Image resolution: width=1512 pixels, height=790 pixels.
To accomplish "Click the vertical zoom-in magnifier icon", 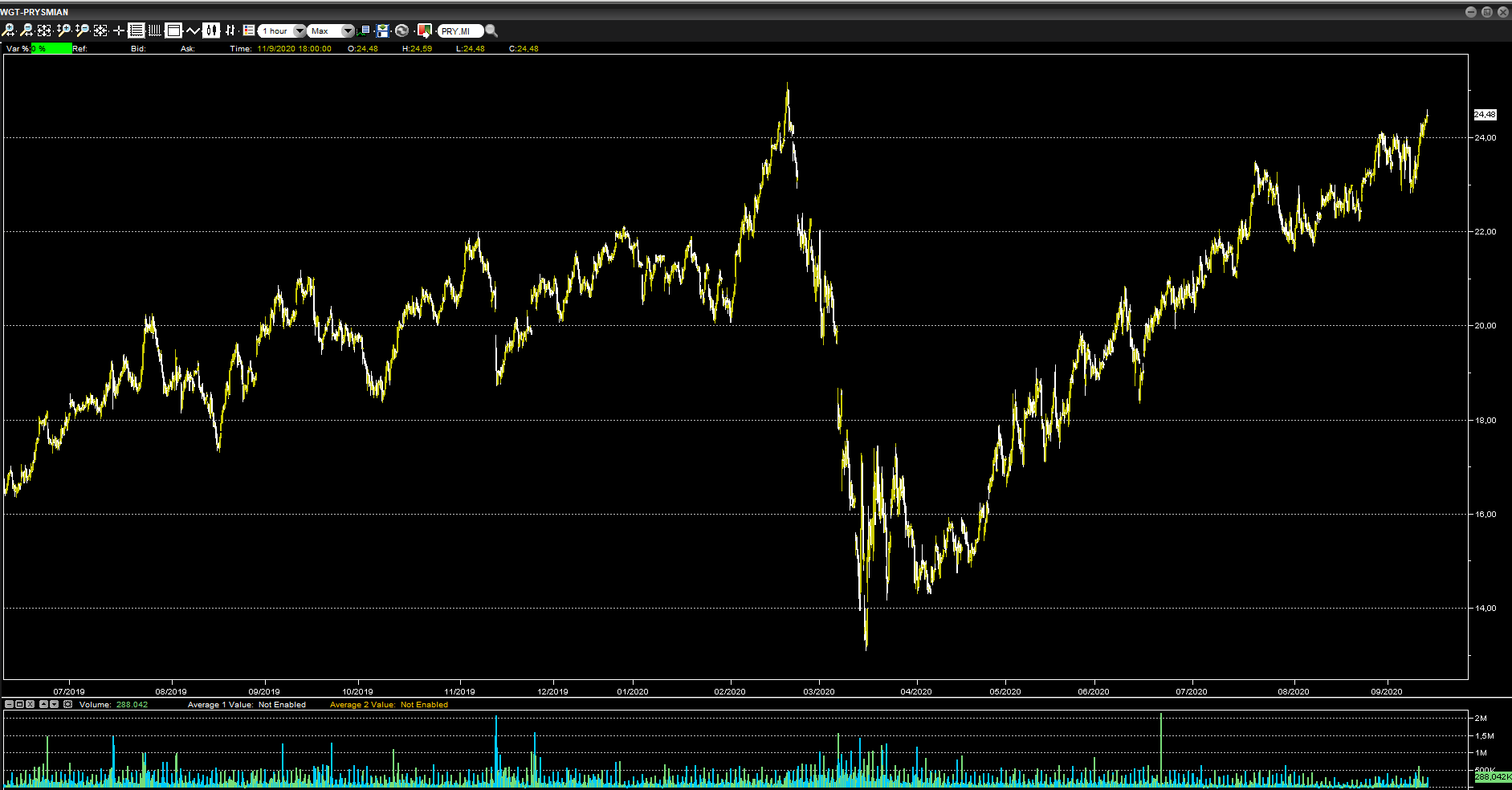I will coord(63,31).
